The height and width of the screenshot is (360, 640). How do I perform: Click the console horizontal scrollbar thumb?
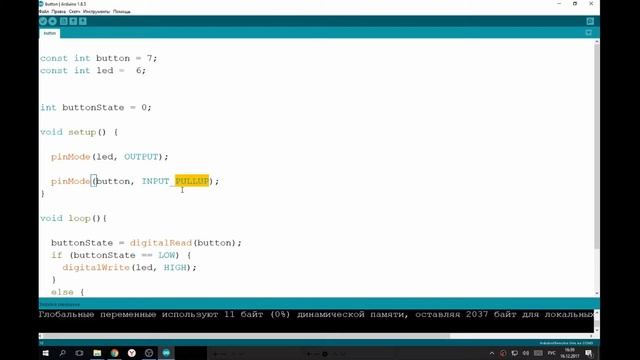point(246,336)
